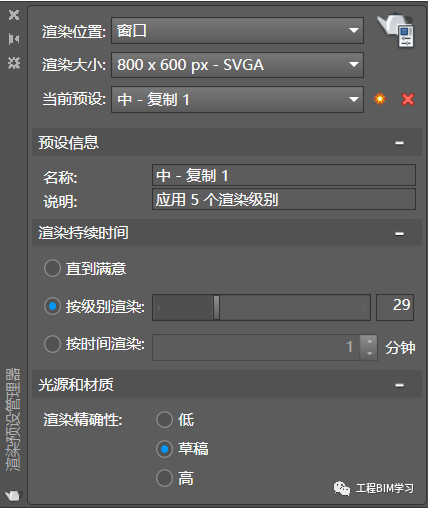Open the 当前预设 dropdown
Screen dimensions: 428x508
click(x=237, y=100)
